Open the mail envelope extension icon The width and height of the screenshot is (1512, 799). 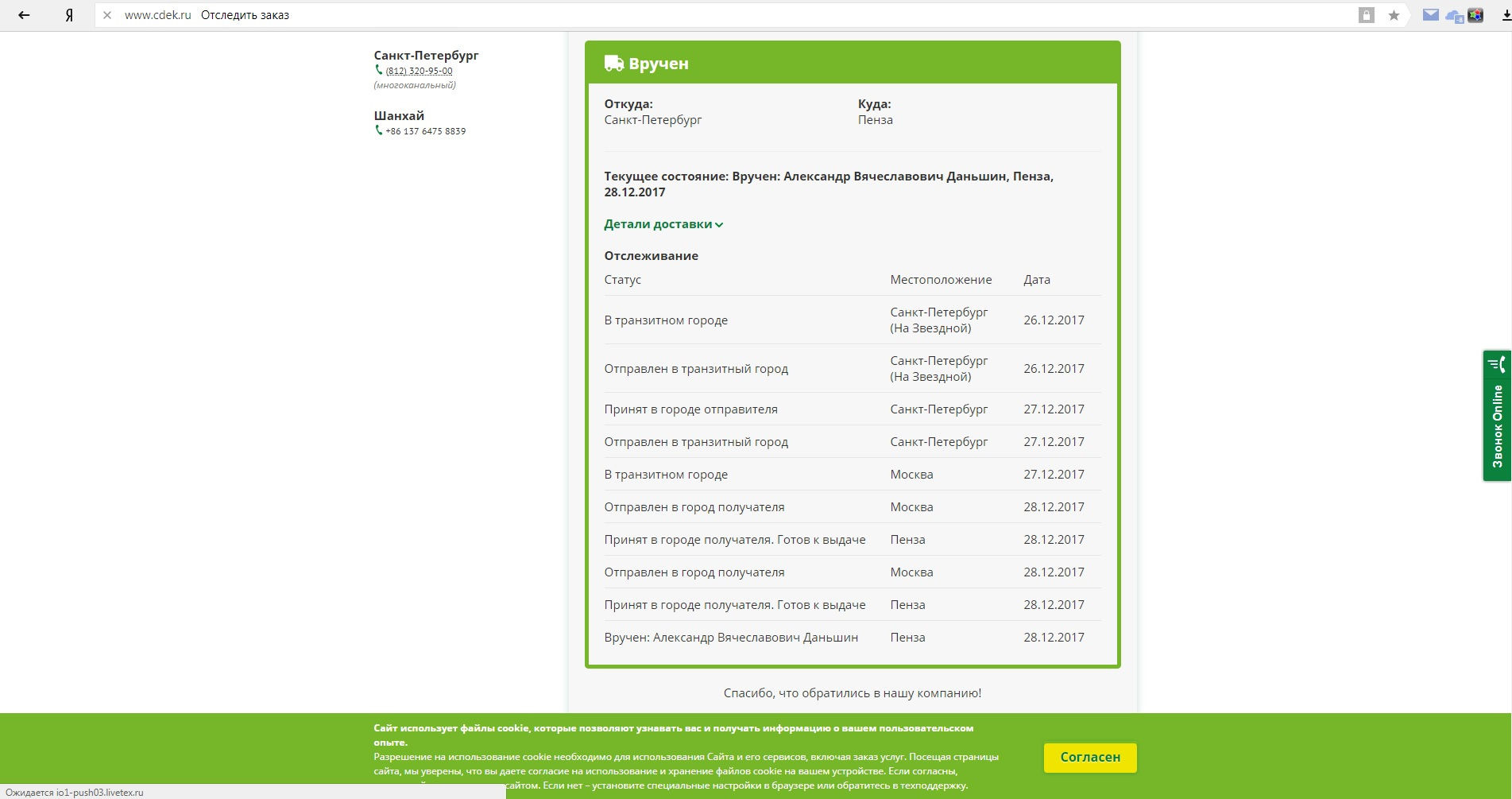click(x=1431, y=14)
